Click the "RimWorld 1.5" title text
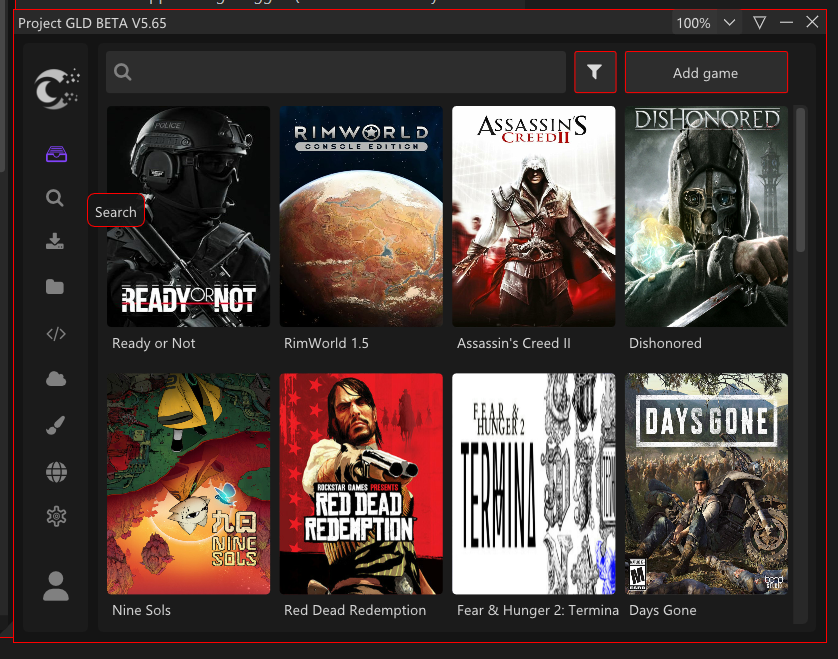Image resolution: width=838 pixels, height=659 pixels. click(x=326, y=343)
